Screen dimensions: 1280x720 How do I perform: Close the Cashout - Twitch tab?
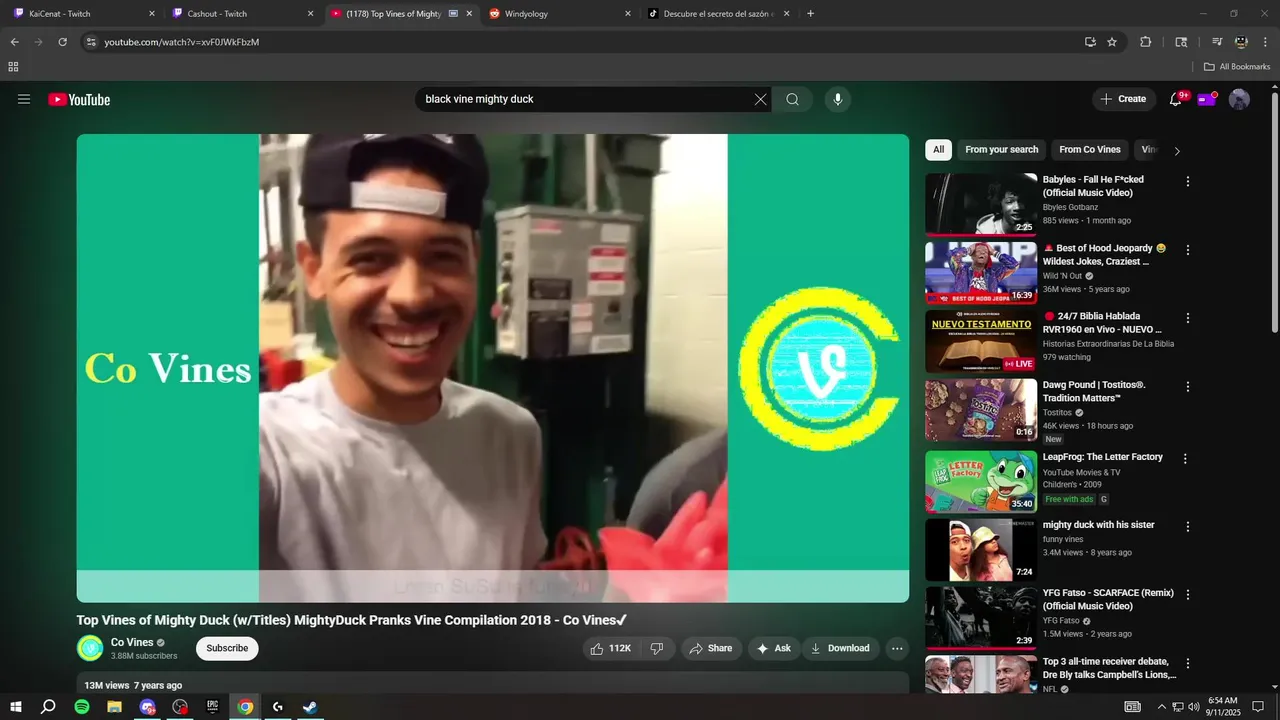tap(310, 14)
